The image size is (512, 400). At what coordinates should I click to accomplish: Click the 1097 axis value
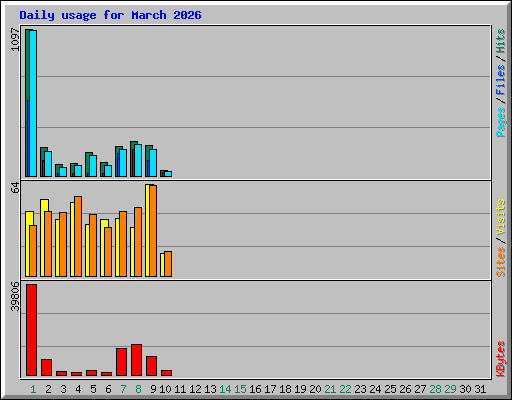pos(15,40)
